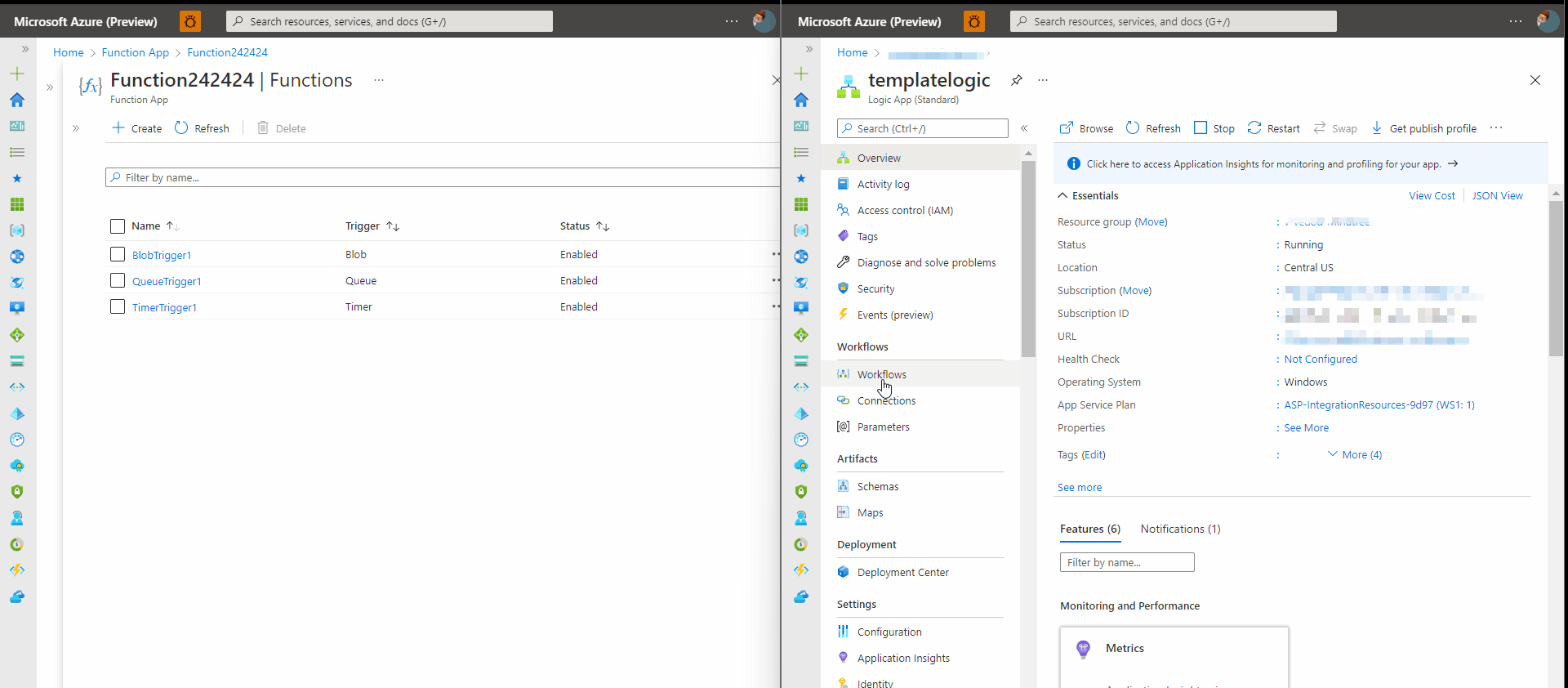The width and height of the screenshot is (1568, 688).
Task: Open the QueueTrigger1 function link
Action: pyautogui.click(x=167, y=282)
